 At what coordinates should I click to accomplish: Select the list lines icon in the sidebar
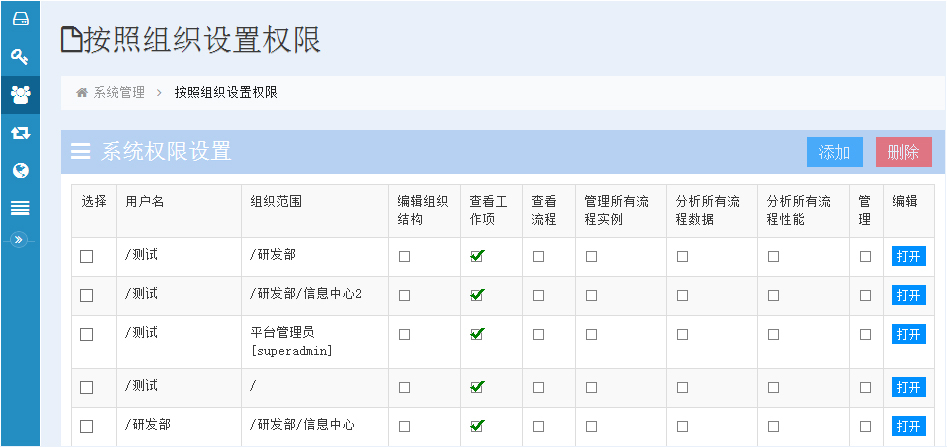21,209
